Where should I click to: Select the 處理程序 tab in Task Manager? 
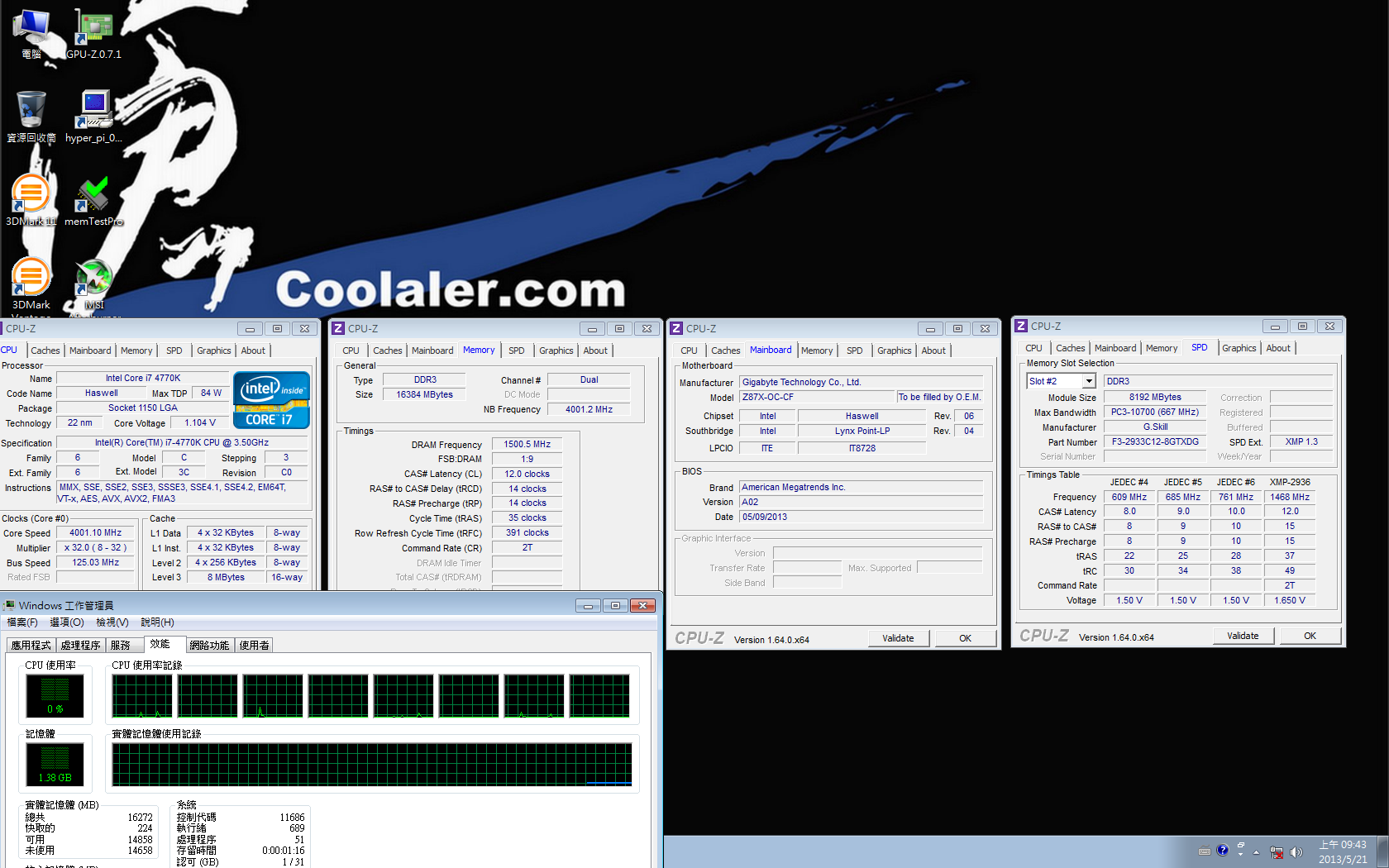click(x=80, y=645)
